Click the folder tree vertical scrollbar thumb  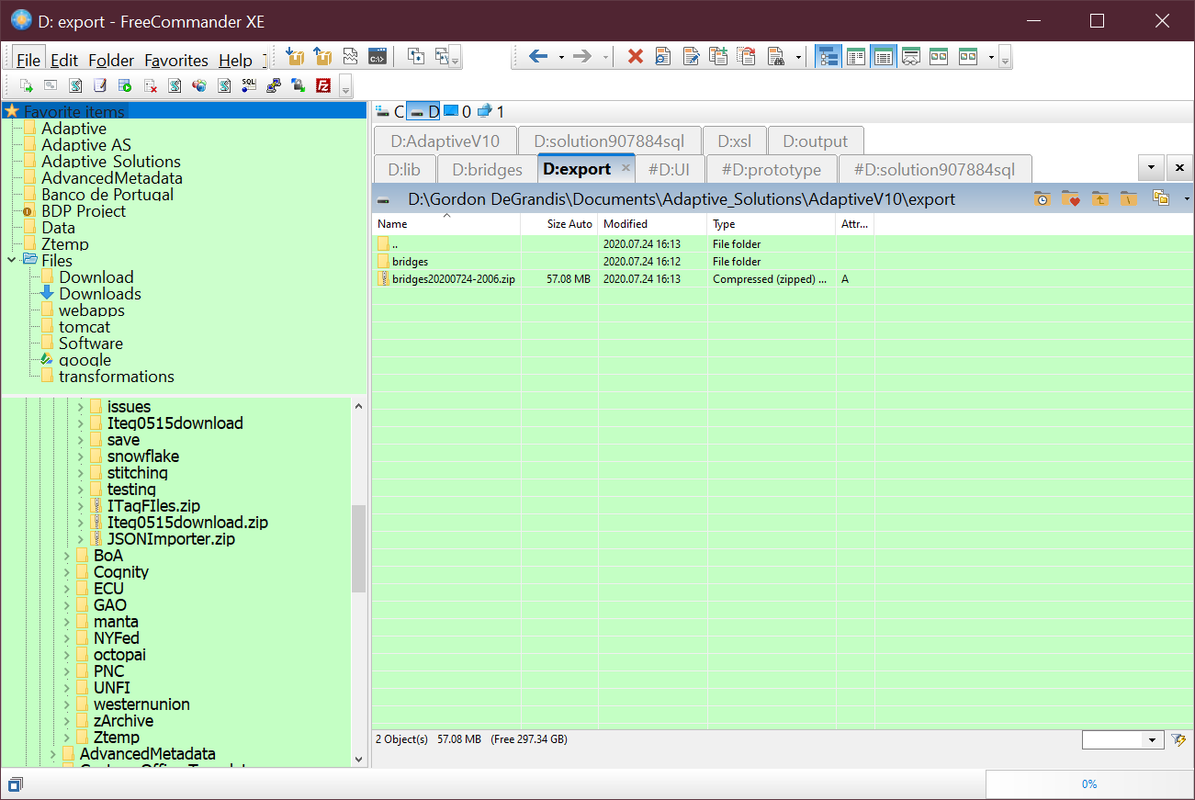coord(358,549)
